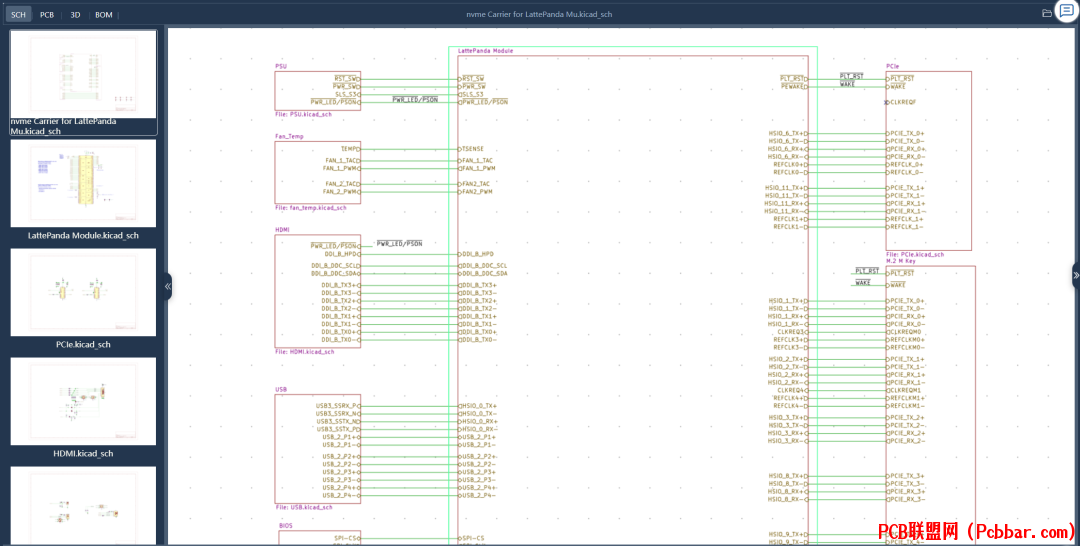Image resolution: width=1080 pixels, height=546 pixels.
Task: Click the Fan_Temp sheet title
Action: (x=289, y=136)
